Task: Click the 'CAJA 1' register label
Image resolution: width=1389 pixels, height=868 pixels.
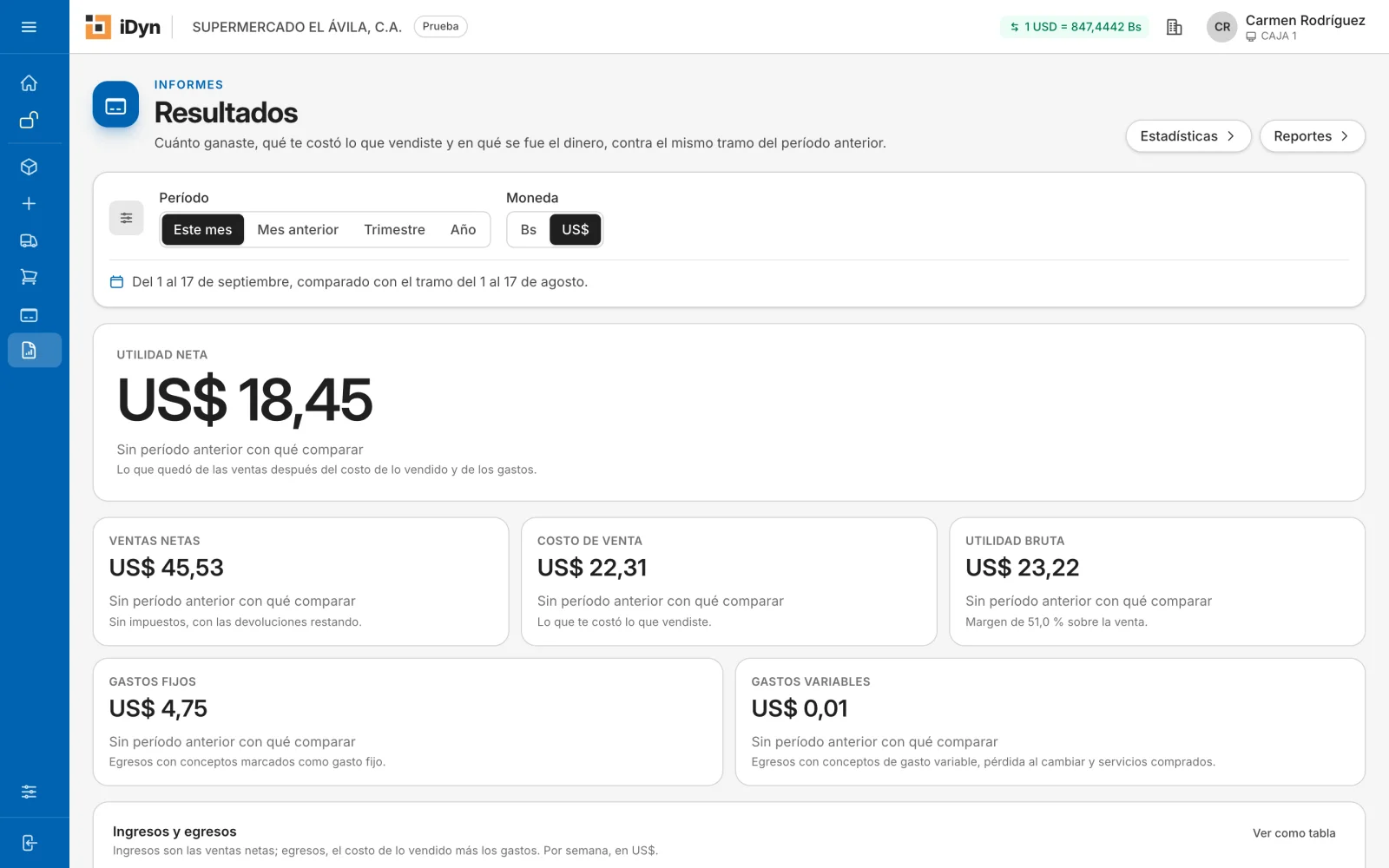Action: coord(1278,36)
